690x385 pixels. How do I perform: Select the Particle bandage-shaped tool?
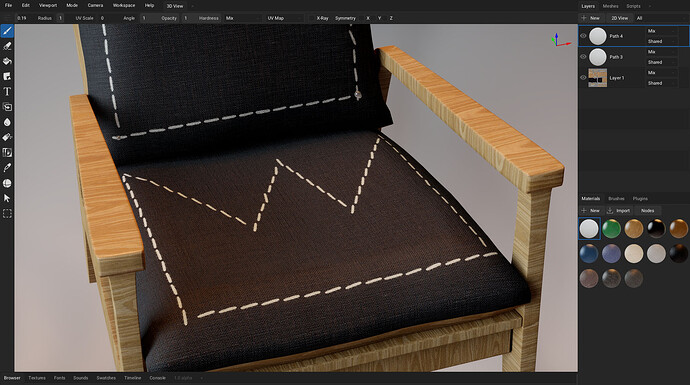tap(7, 137)
